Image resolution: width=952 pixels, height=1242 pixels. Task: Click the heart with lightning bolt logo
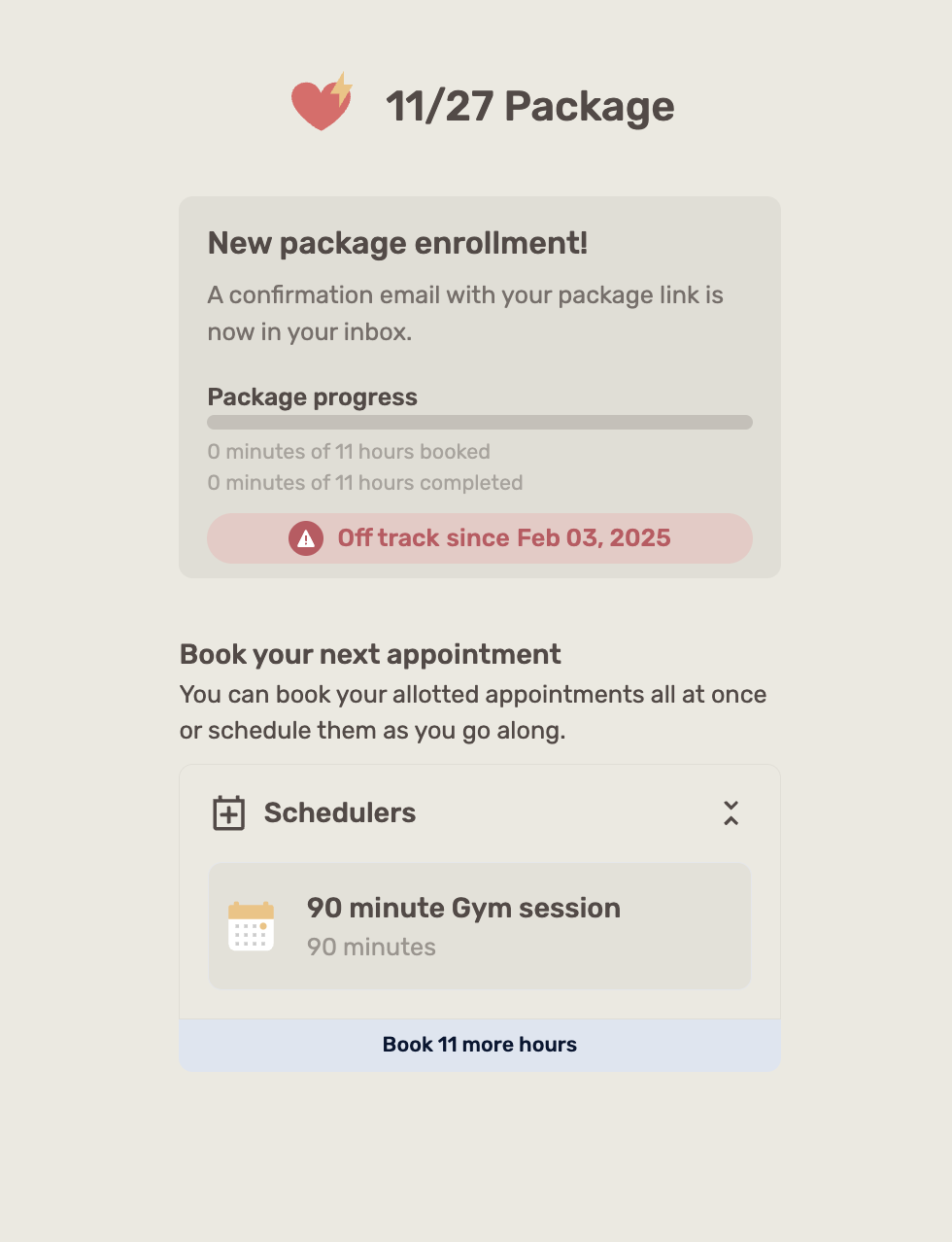pos(323,102)
